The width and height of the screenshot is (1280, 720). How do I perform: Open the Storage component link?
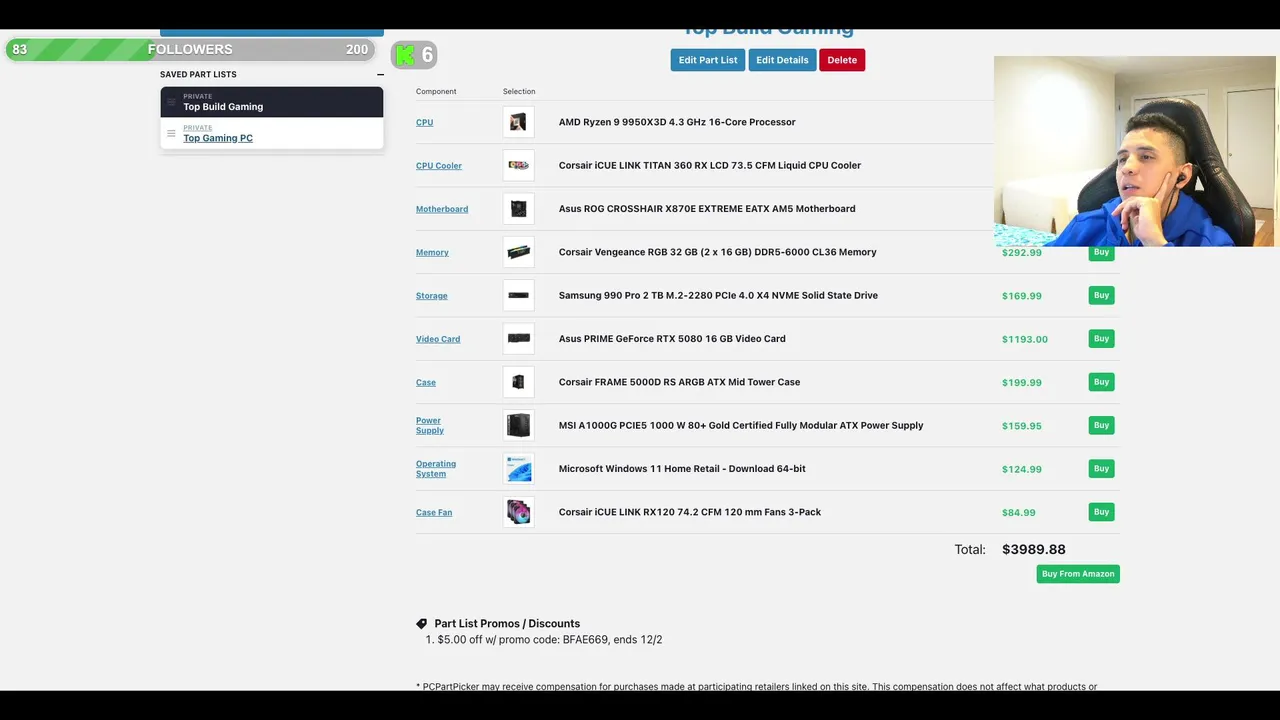click(x=432, y=296)
